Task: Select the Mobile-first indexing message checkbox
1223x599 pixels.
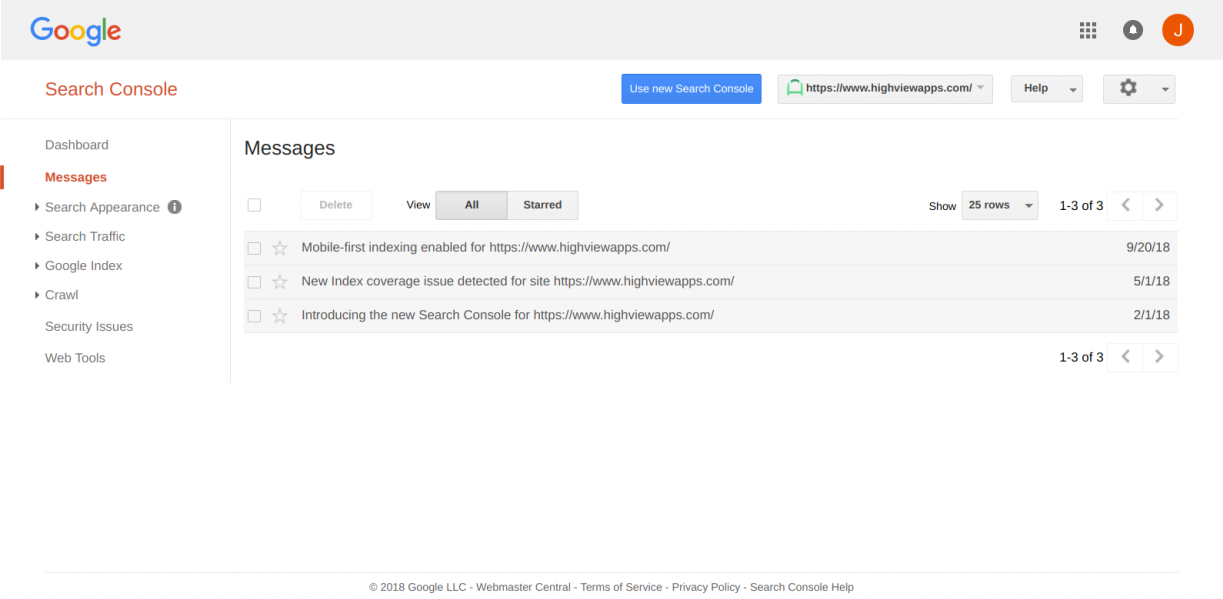Action: tap(254, 248)
